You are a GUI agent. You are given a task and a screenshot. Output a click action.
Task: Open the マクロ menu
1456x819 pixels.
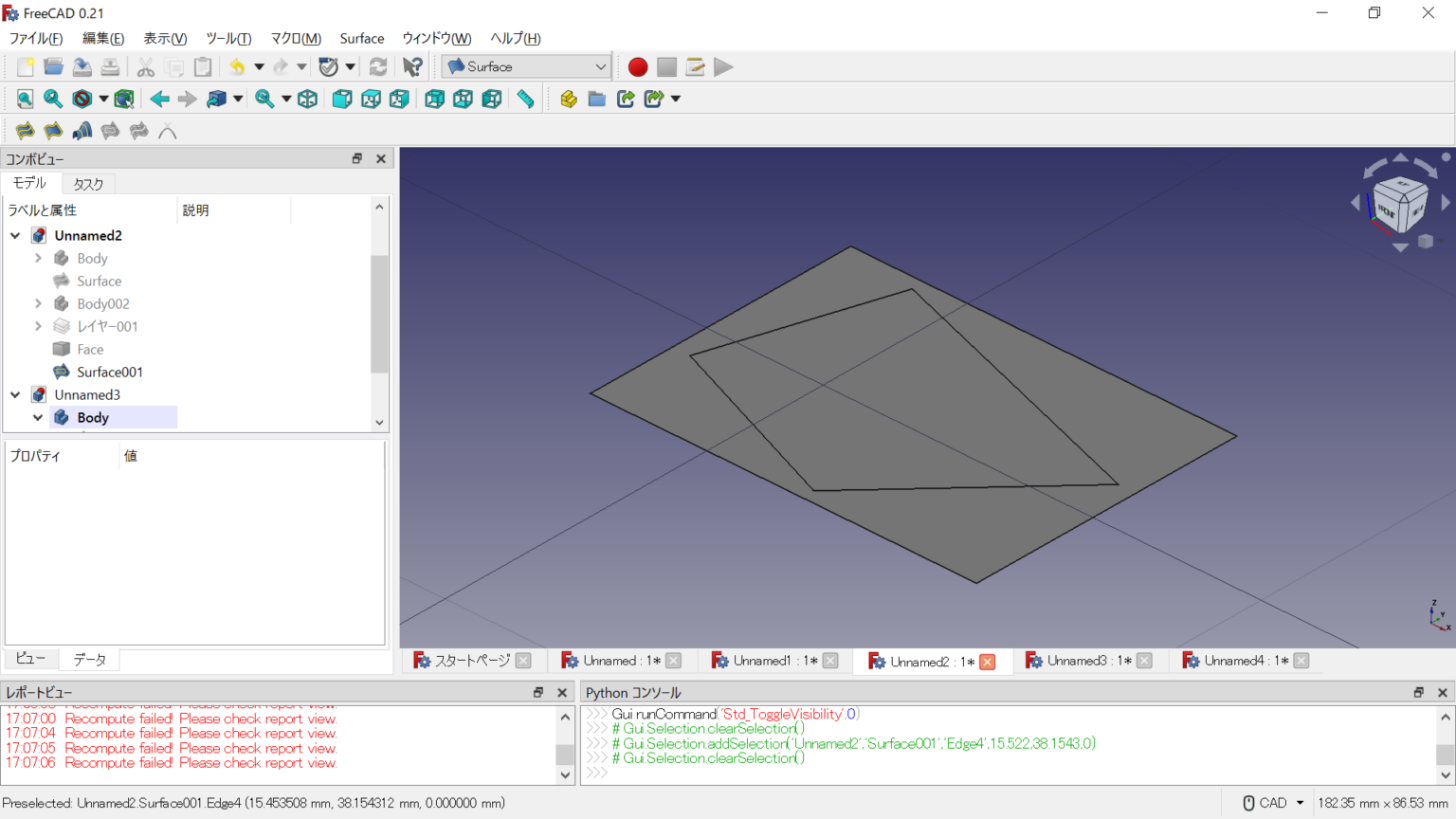[x=295, y=38]
